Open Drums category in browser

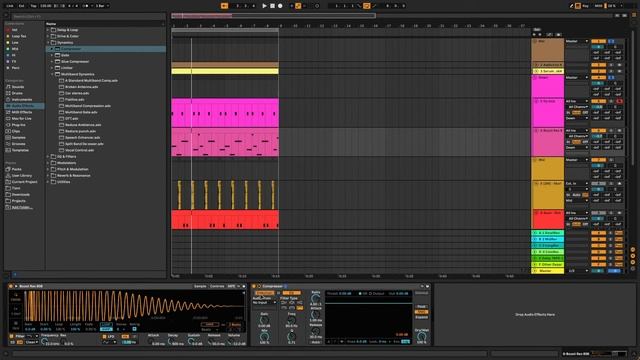(x=17, y=93)
